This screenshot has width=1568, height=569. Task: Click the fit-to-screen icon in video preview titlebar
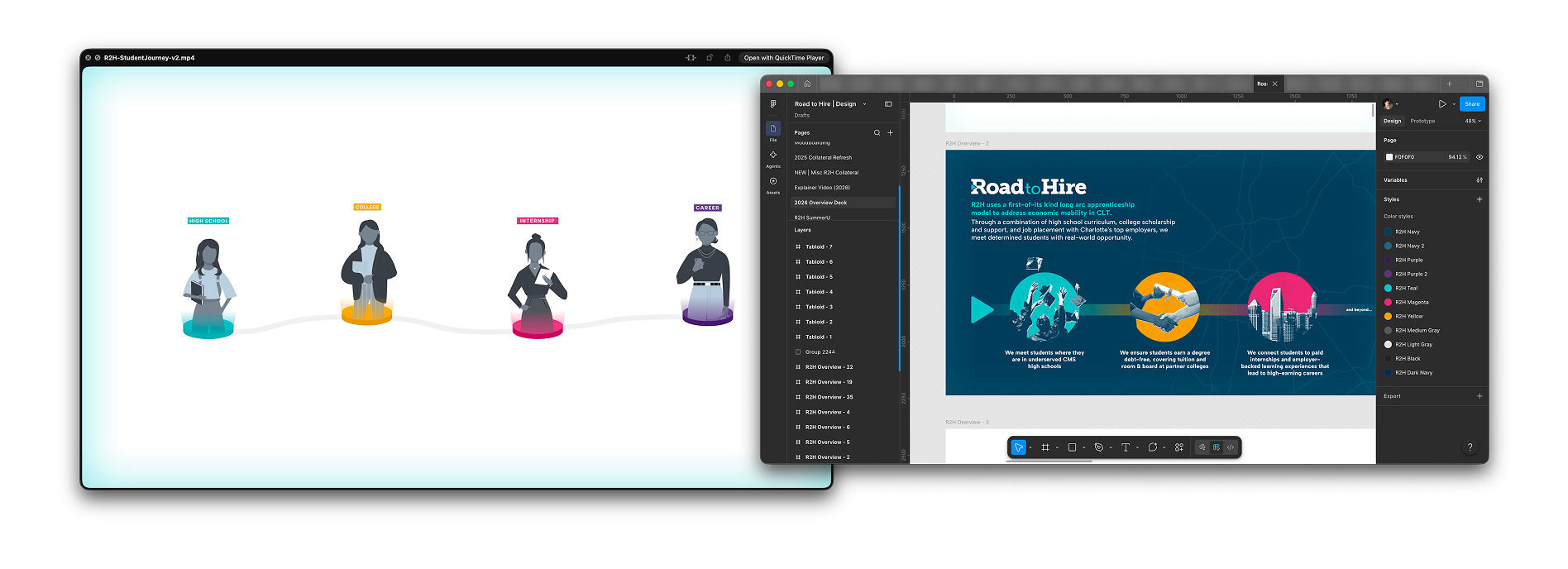(691, 58)
